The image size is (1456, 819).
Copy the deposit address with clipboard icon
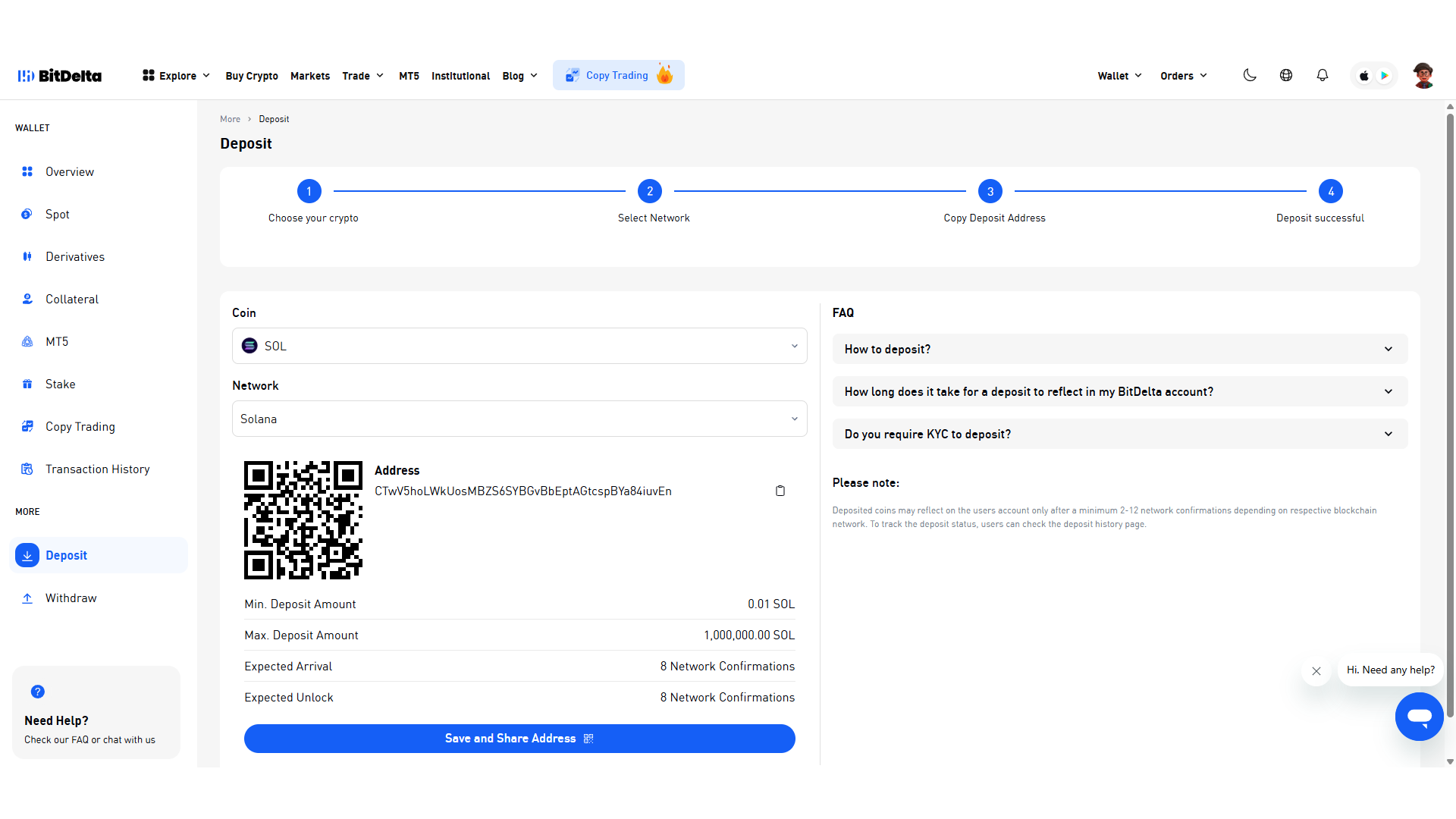click(x=780, y=491)
